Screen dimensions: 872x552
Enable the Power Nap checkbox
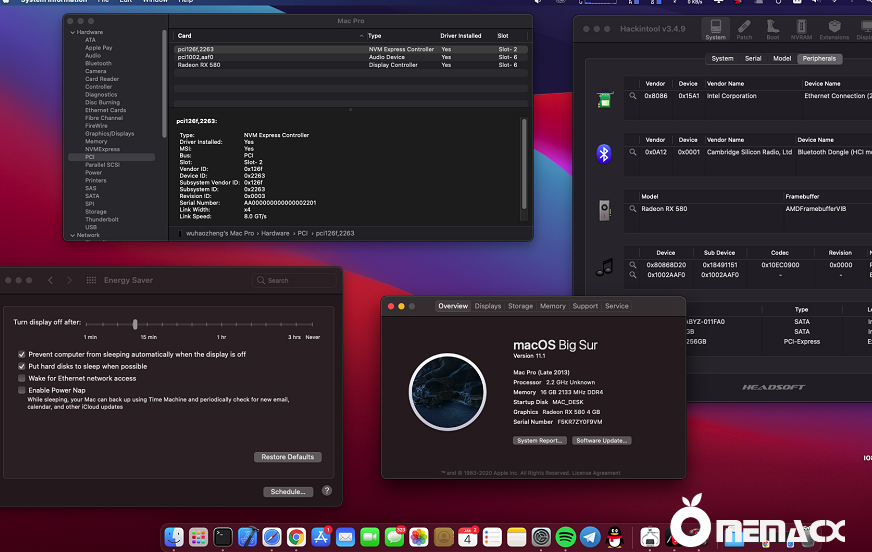tap(22, 391)
